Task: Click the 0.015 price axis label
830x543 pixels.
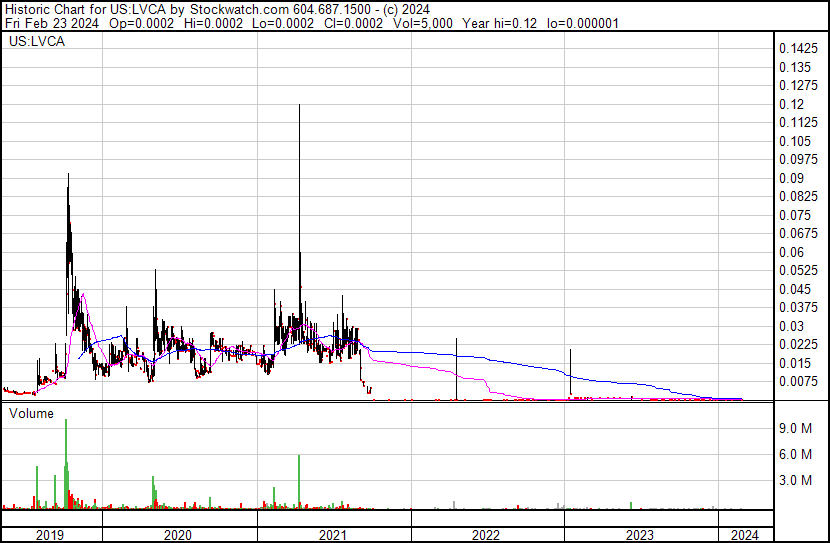Action: (x=795, y=364)
